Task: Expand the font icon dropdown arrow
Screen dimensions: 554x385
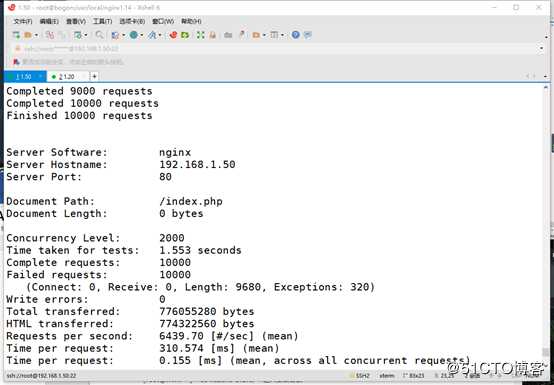Action: 160,35
